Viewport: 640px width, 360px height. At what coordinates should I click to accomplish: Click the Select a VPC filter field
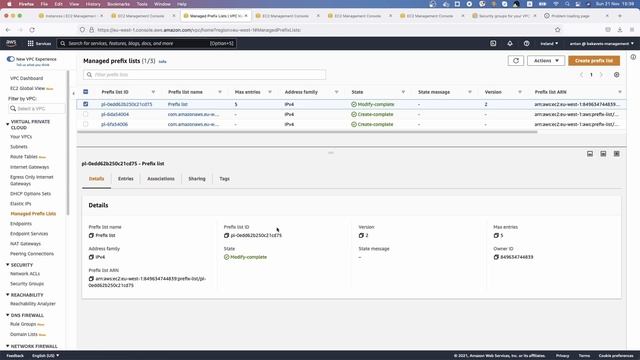click(36, 109)
